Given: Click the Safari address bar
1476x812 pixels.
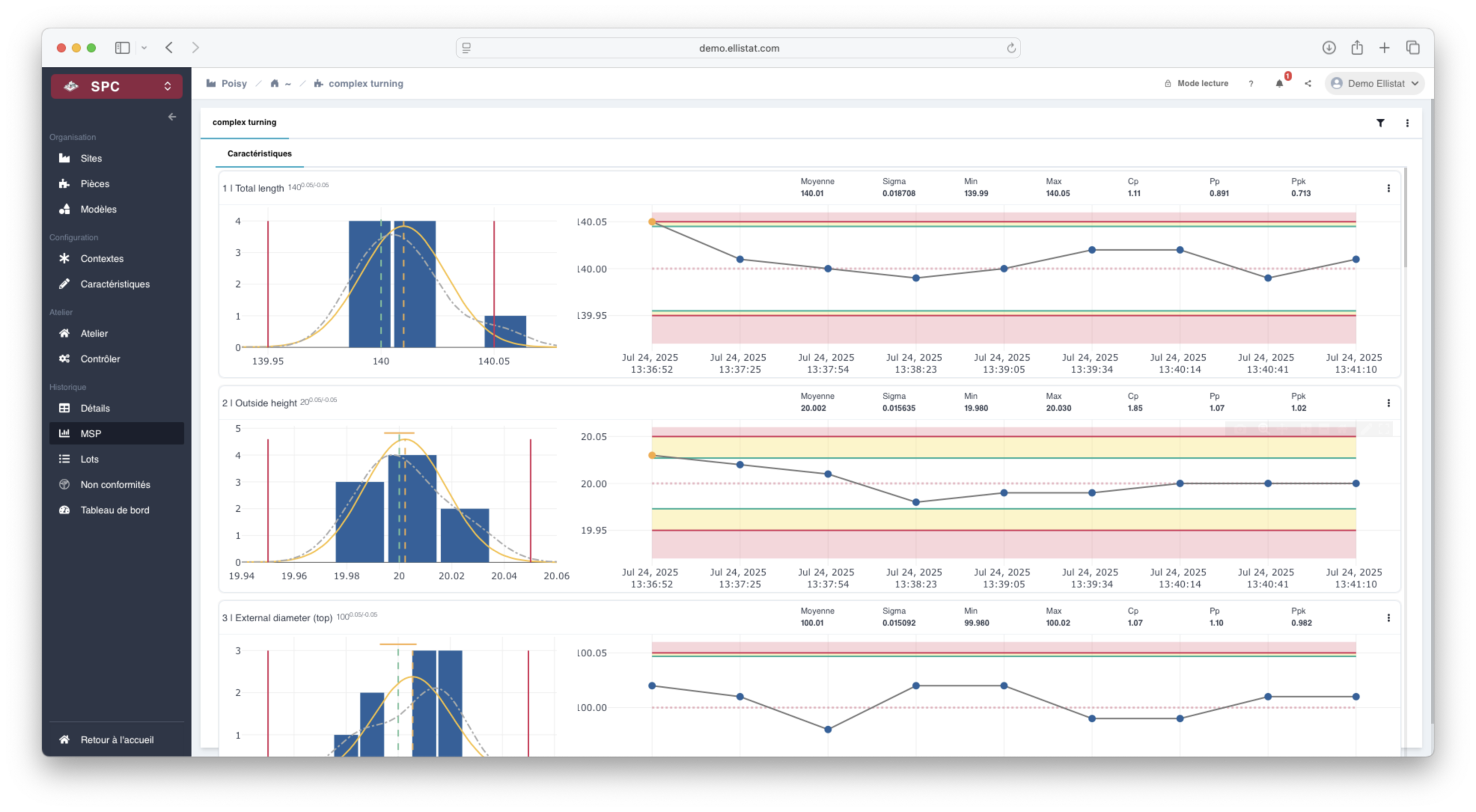Looking at the screenshot, I should coord(738,48).
